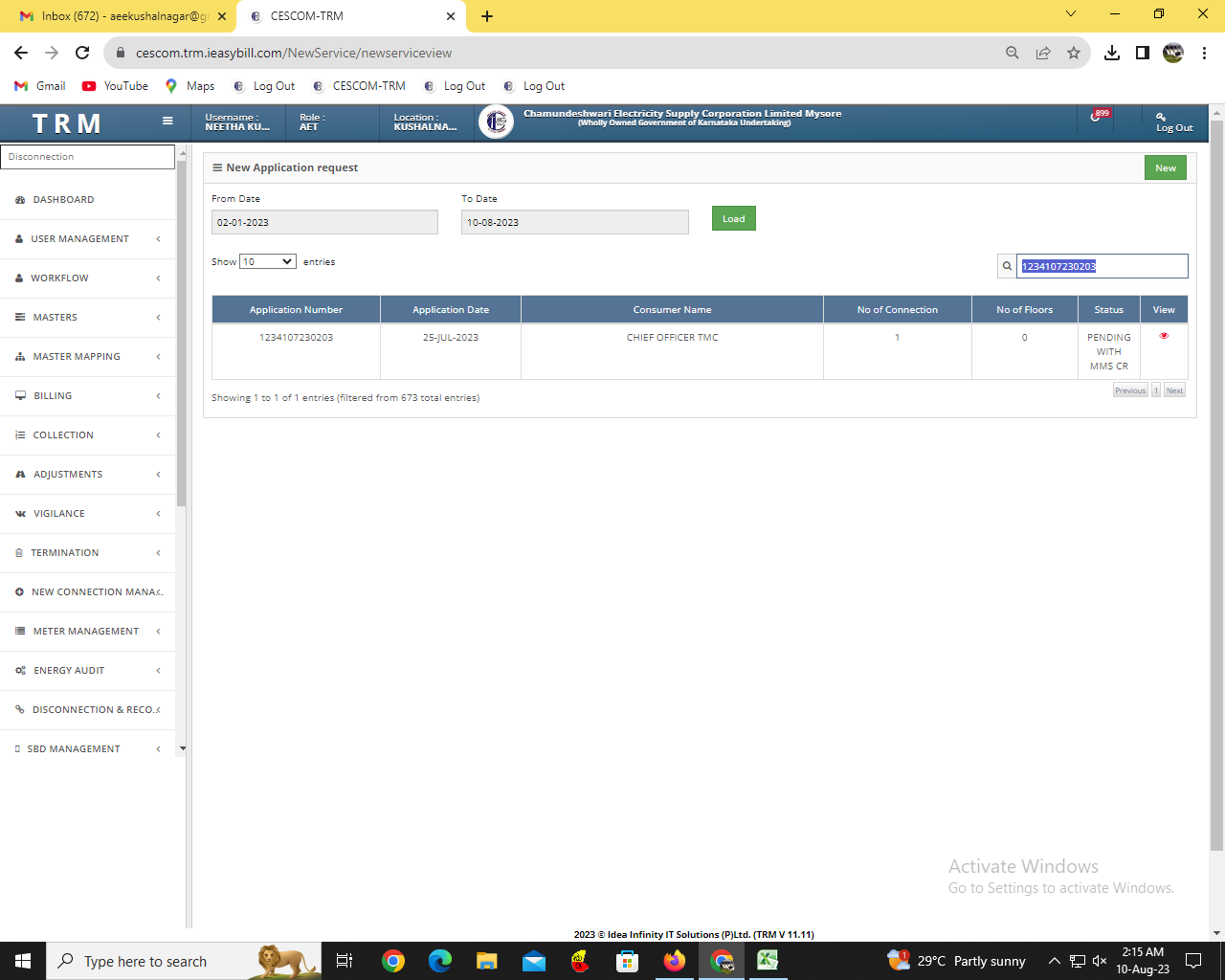
Task: Expand the Meter Management sidebar menu
Action: pos(87,632)
